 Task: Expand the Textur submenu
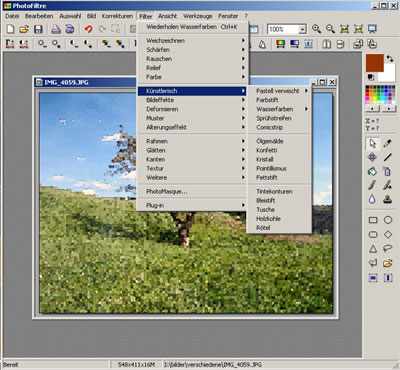pyautogui.click(x=193, y=168)
